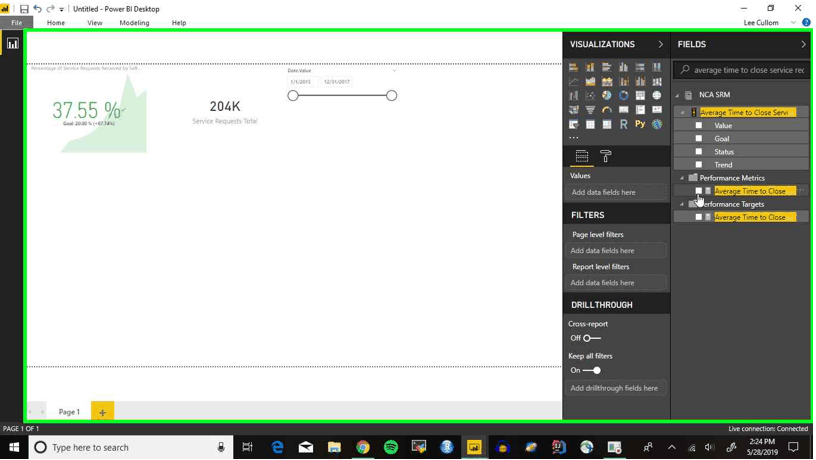This screenshot has height=460, width=816.
Task: Select the Donut chart visualization
Action: click(x=623, y=96)
